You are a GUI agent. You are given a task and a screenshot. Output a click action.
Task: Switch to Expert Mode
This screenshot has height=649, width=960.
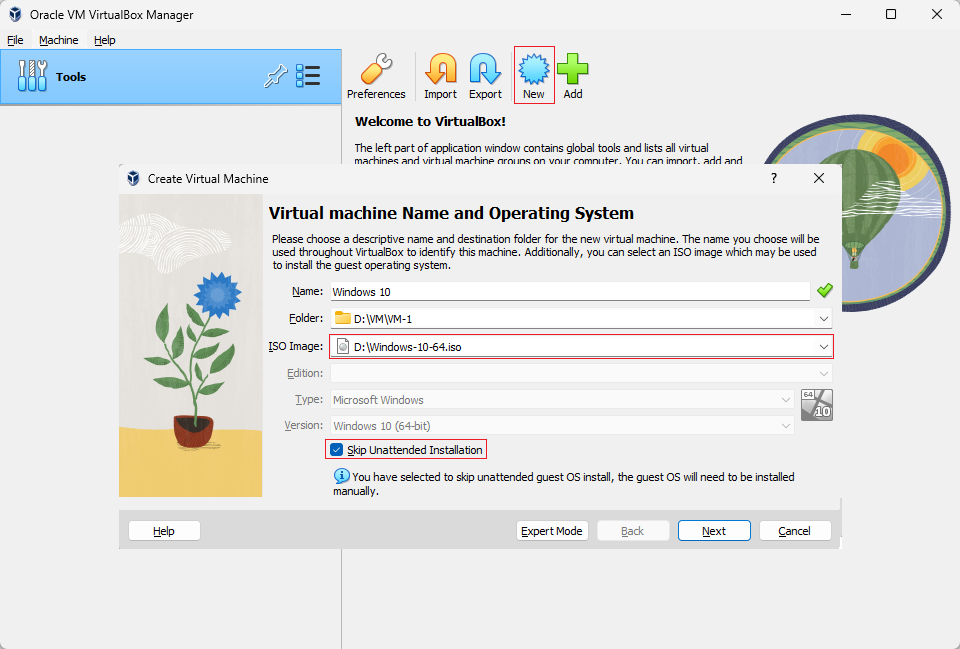point(552,531)
